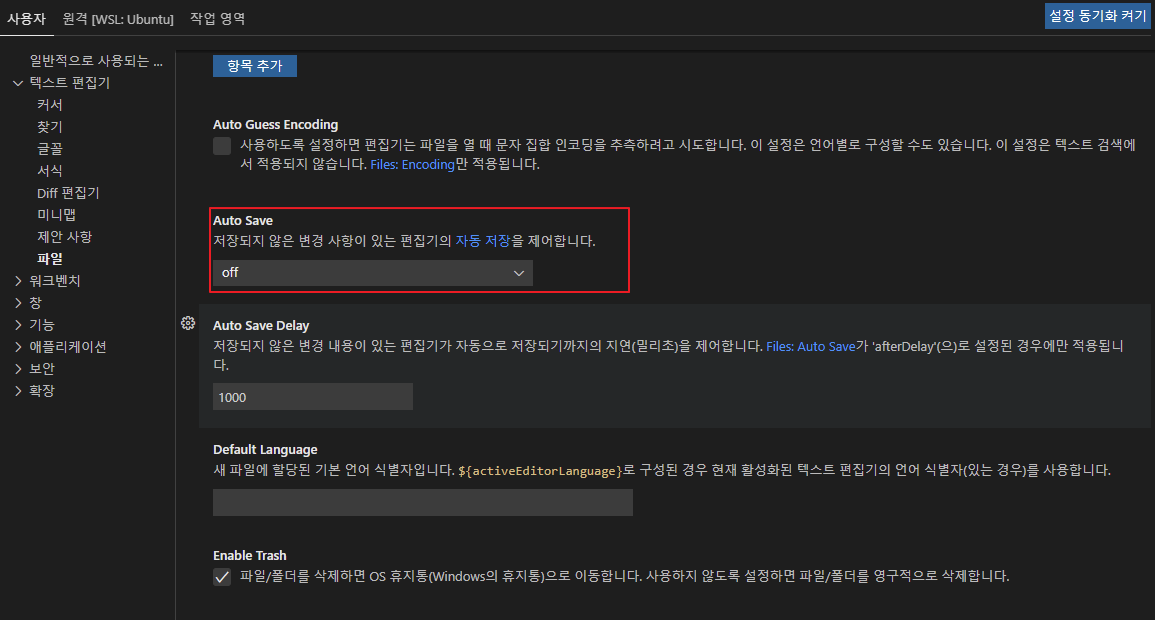Click the empty Default Language input field

423,502
